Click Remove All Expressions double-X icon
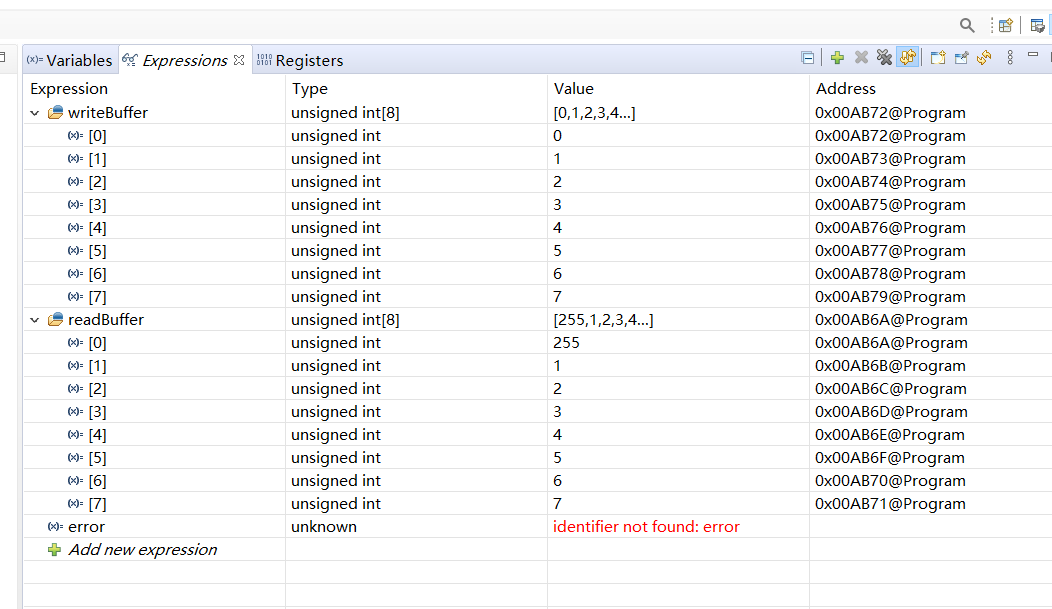This screenshot has height=609, width=1052. click(x=884, y=58)
